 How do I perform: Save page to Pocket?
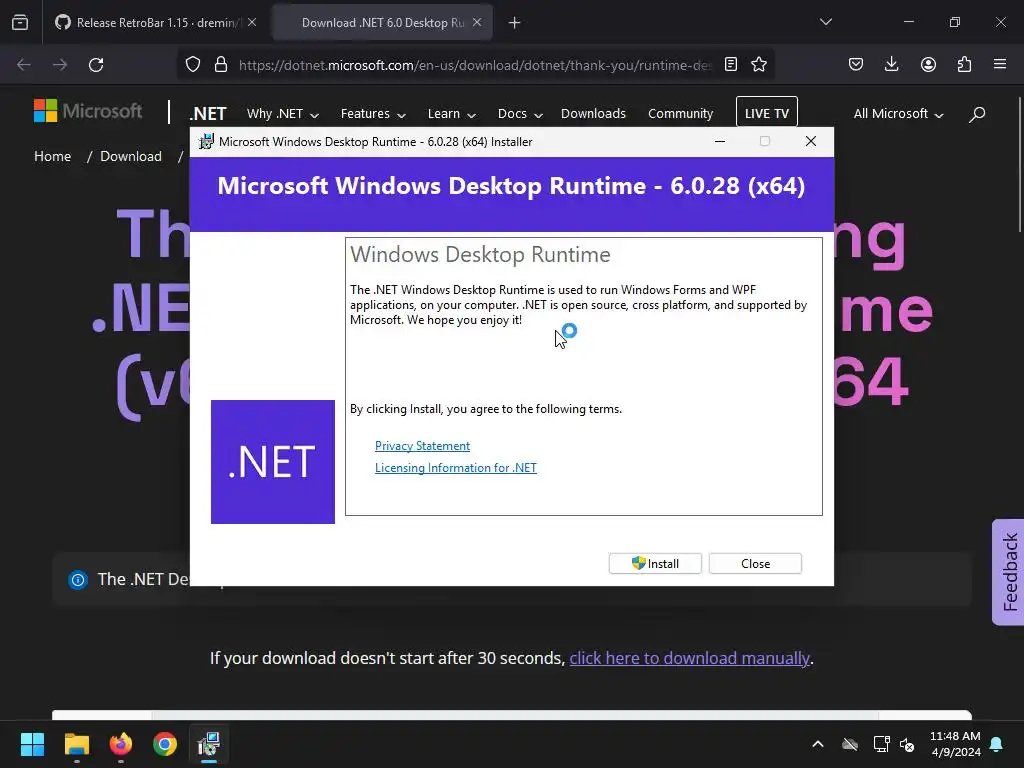point(856,64)
